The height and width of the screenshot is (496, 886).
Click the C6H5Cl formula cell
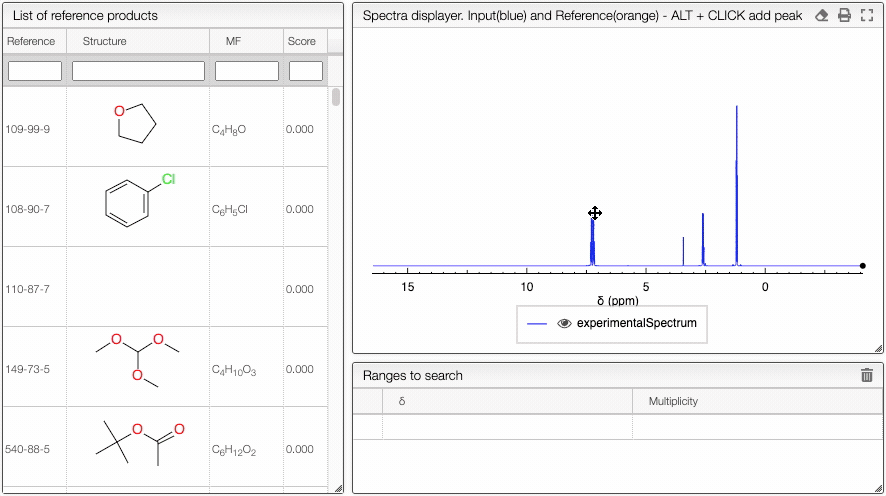tap(230, 210)
